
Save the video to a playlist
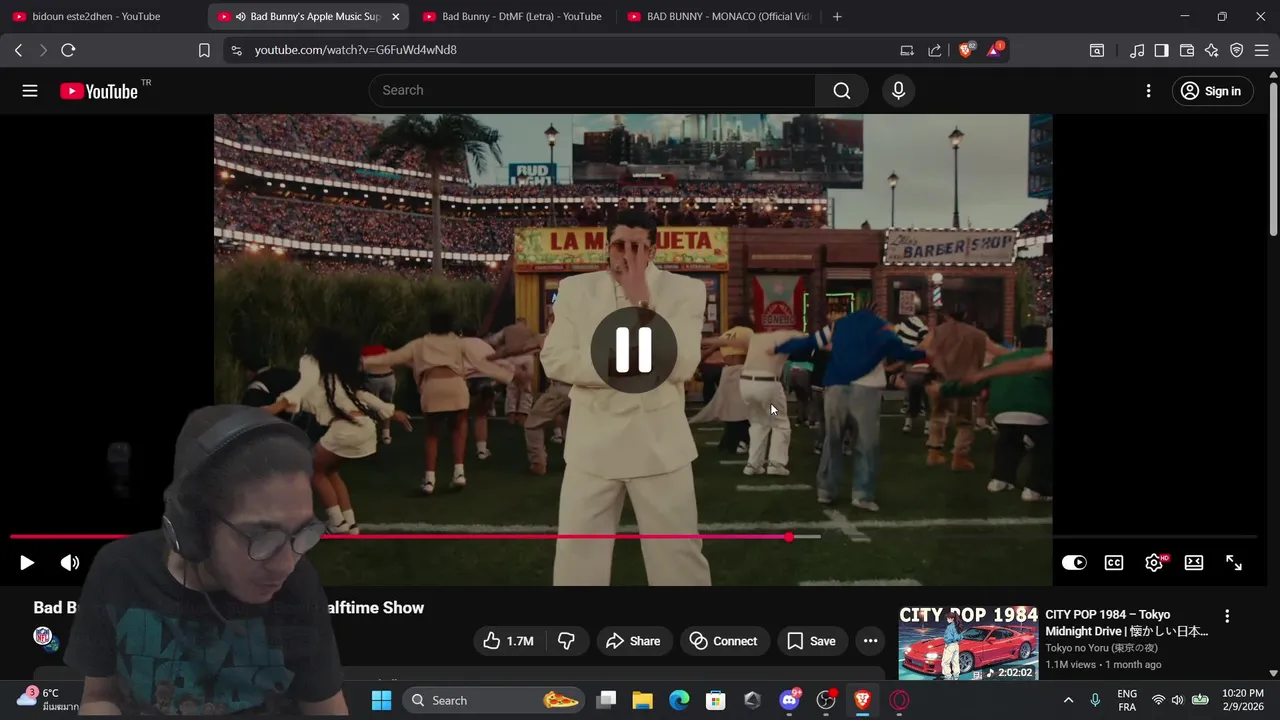tap(811, 641)
